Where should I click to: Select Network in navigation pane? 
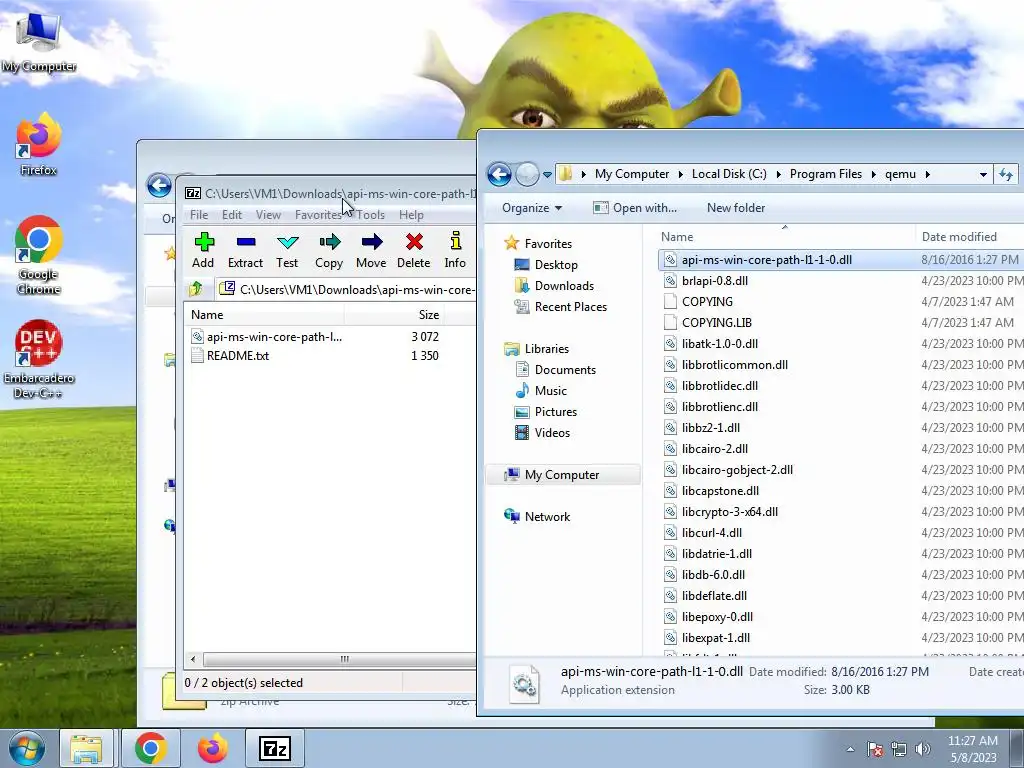tap(547, 517)
